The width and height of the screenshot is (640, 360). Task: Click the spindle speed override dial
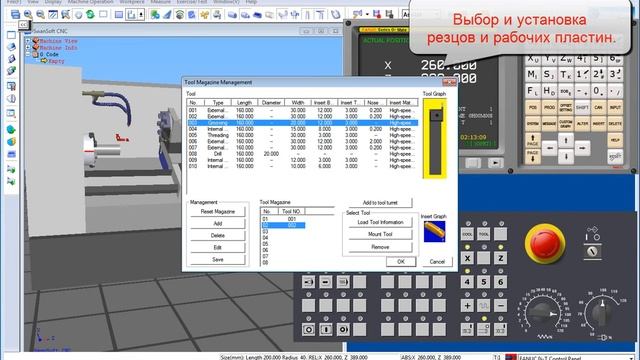601,313
